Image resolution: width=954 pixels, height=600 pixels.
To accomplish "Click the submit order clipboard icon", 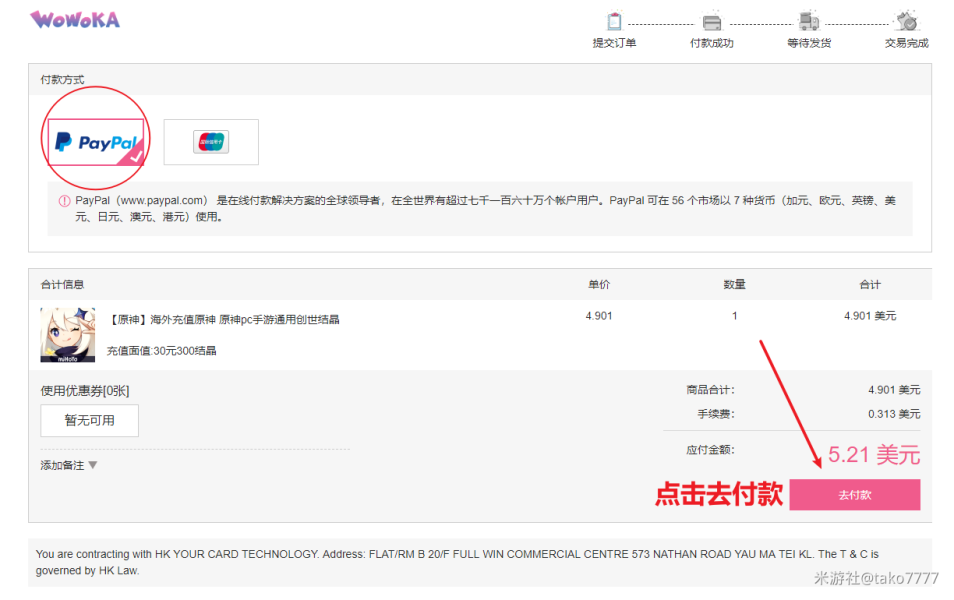I will click(x=615, y=22).
